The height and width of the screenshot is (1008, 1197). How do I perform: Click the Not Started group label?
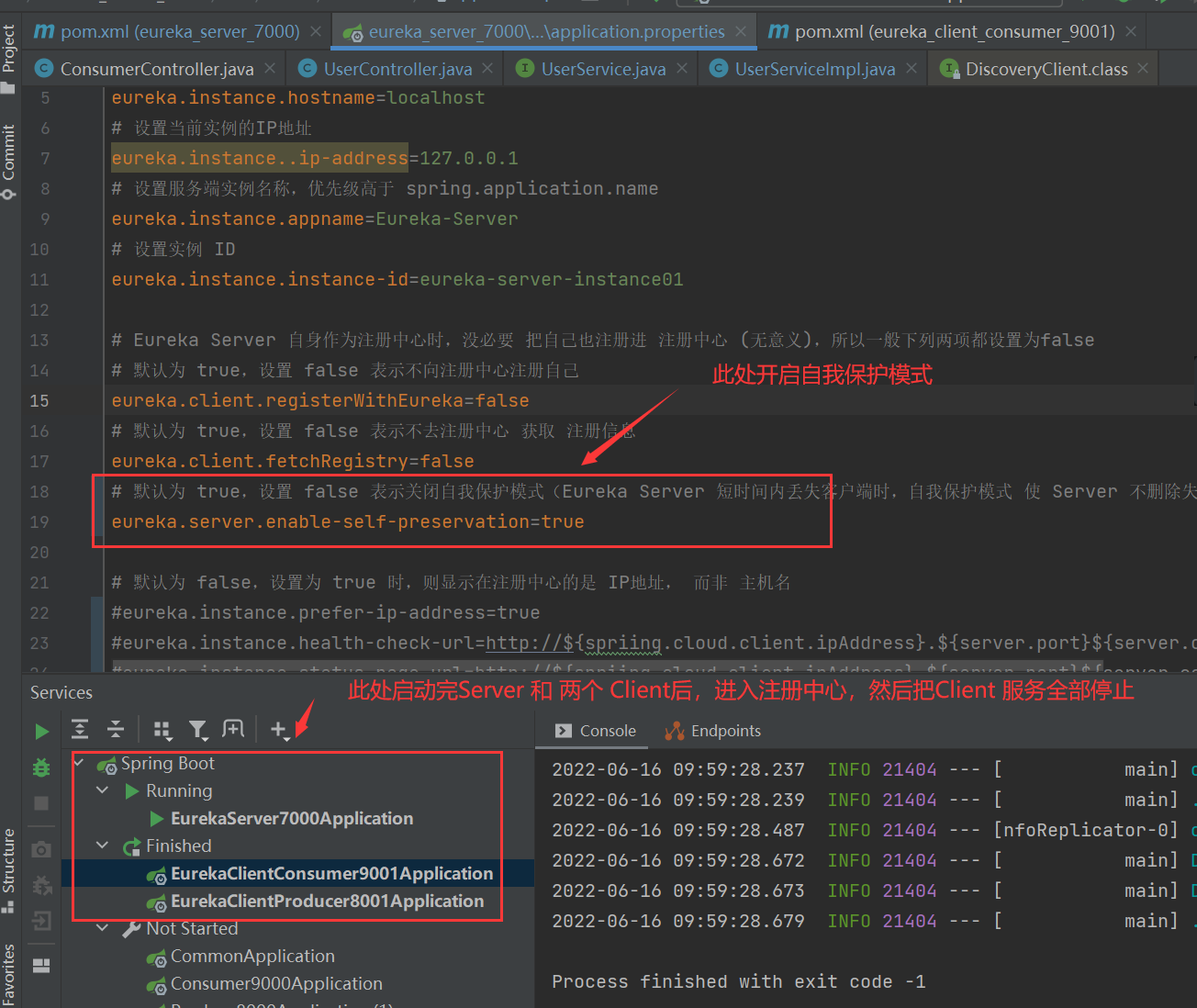tap(192, 928)
